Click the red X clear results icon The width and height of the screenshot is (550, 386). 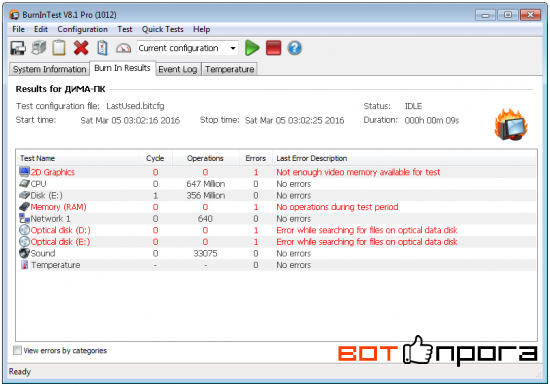[x=81, y=48]
